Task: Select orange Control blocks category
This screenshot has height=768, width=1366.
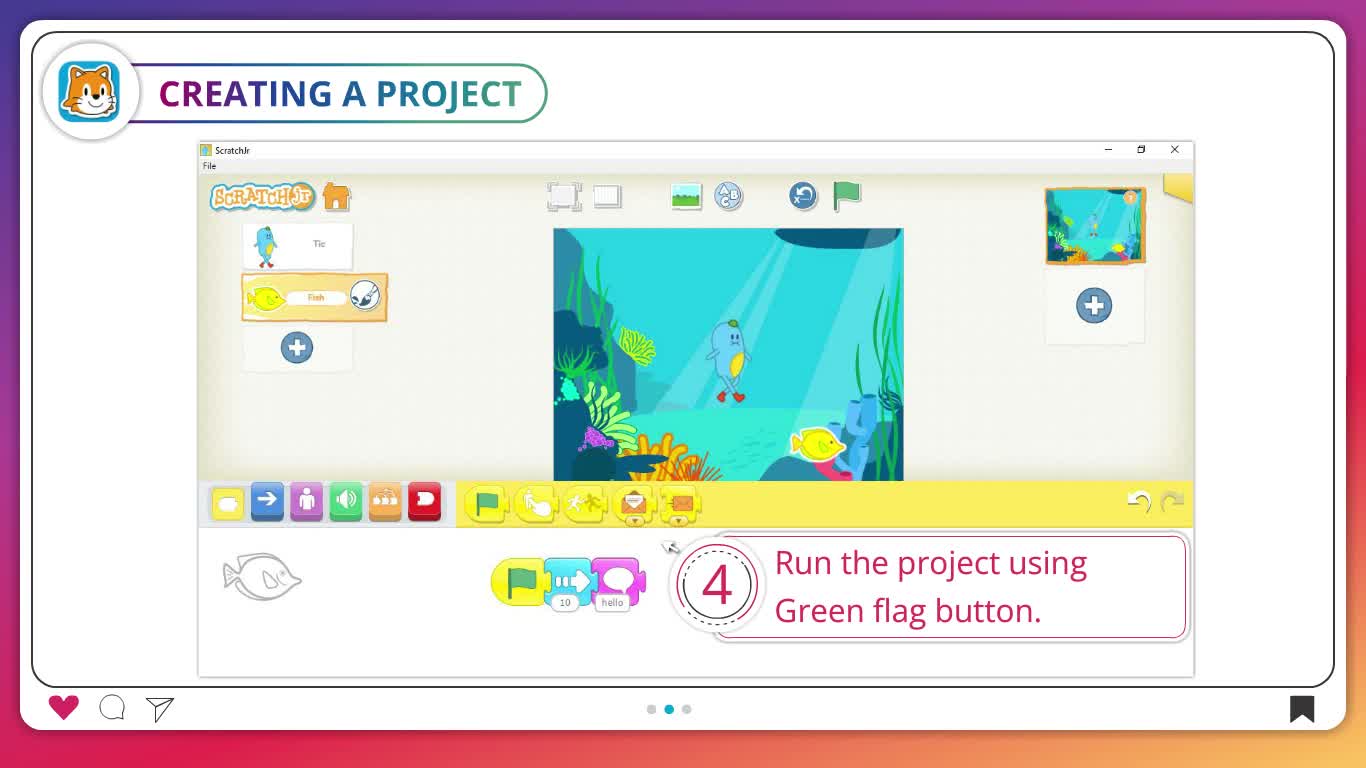Action: 385,501
